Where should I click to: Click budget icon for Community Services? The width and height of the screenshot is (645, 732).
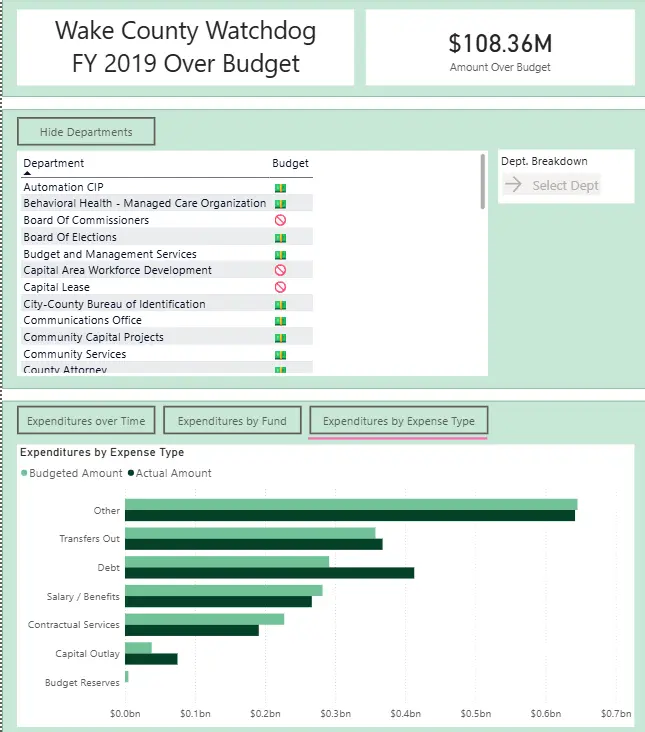280,355
